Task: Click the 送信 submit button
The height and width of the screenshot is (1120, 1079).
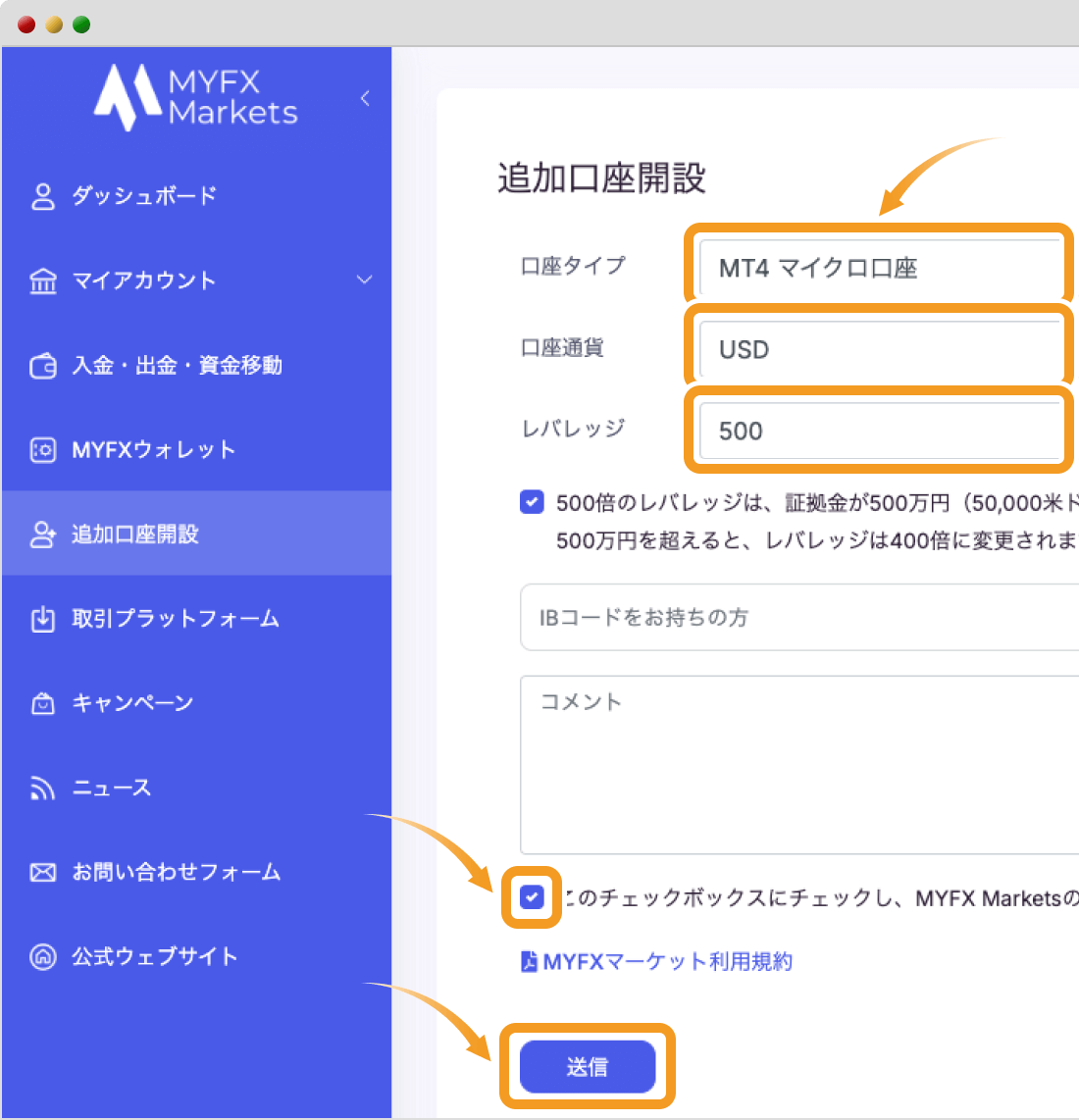Action: tap(588, 1066)
